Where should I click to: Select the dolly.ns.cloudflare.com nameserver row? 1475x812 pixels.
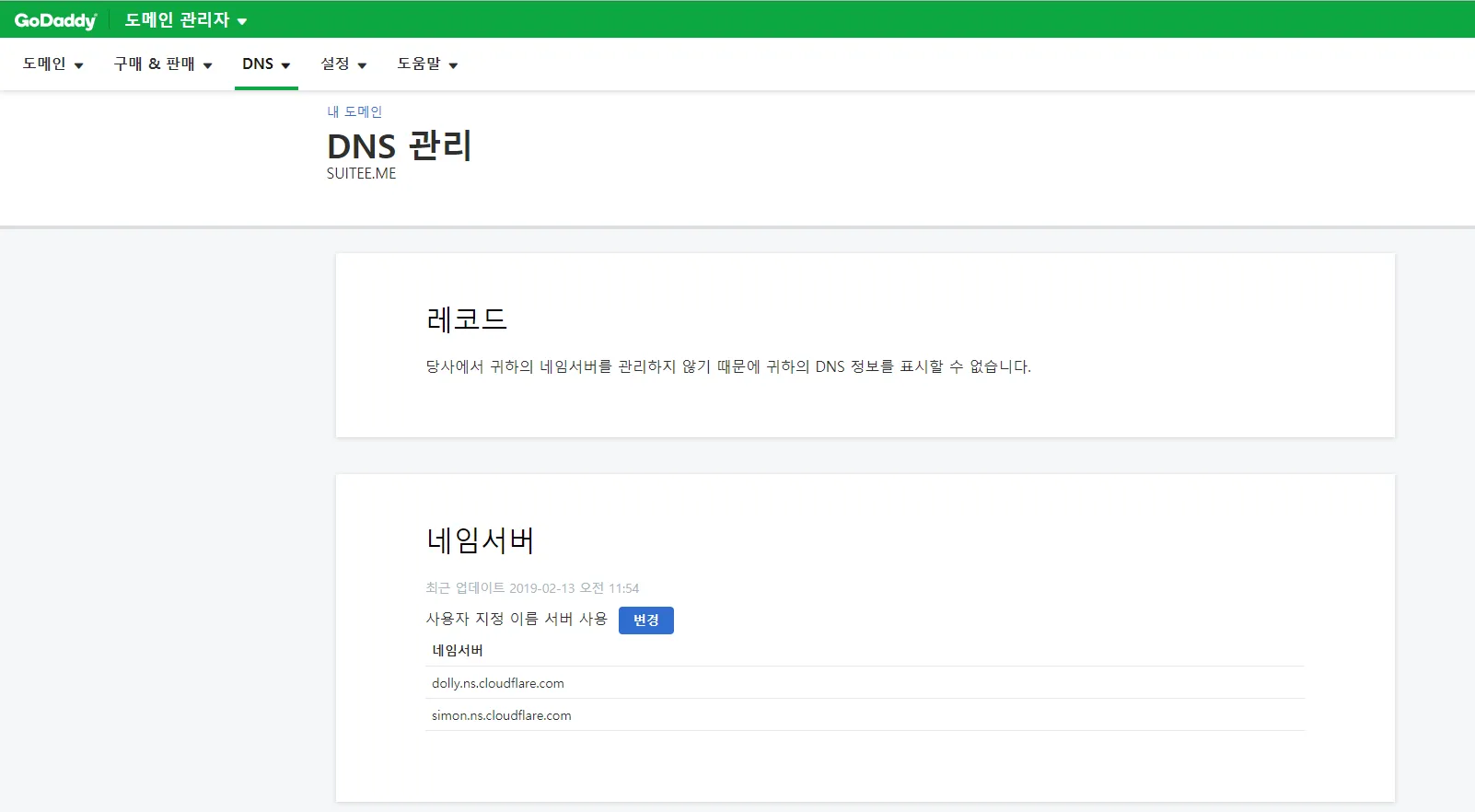click(x=498, y=683)
